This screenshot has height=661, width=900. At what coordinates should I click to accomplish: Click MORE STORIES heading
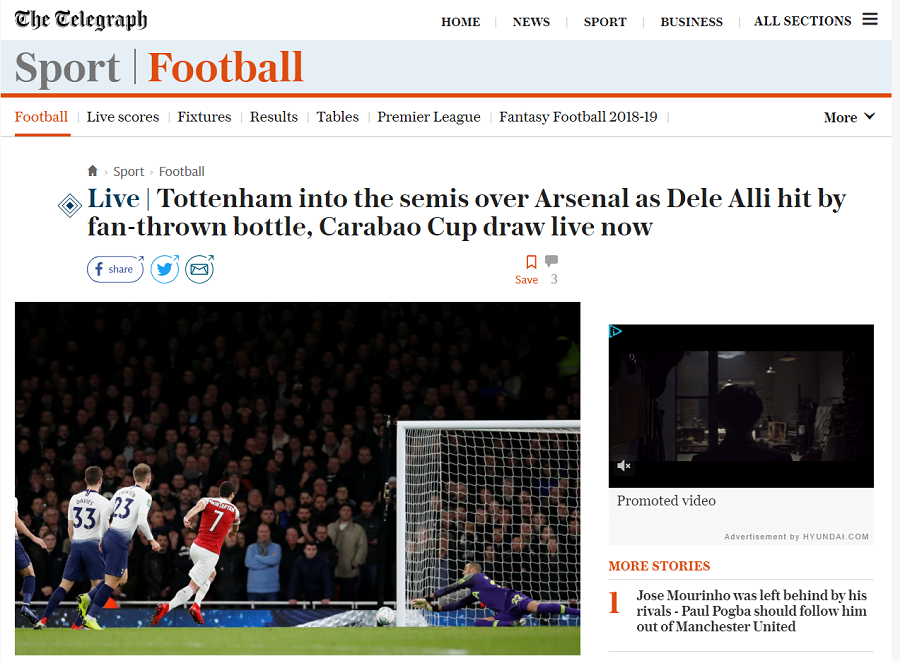[x=660, y=566]
